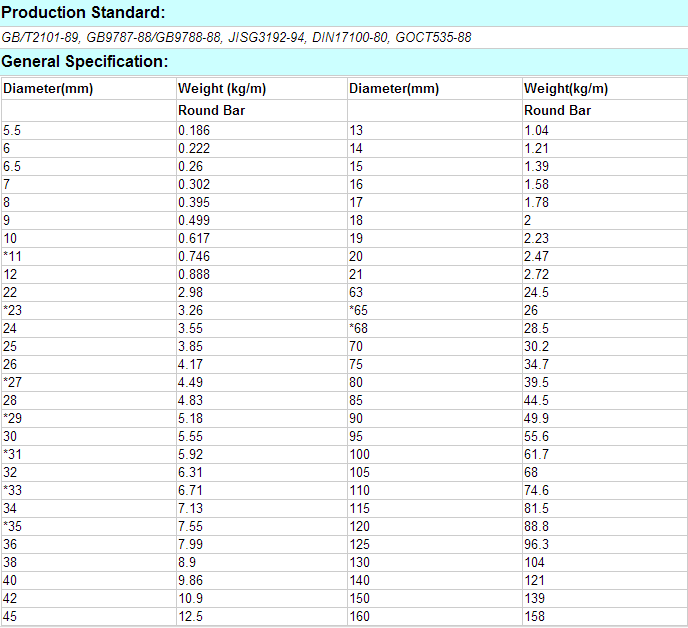This screenshot has width=688, height=628.
Task: Click the General Specification heading
Action: click(x=84, y=62)
